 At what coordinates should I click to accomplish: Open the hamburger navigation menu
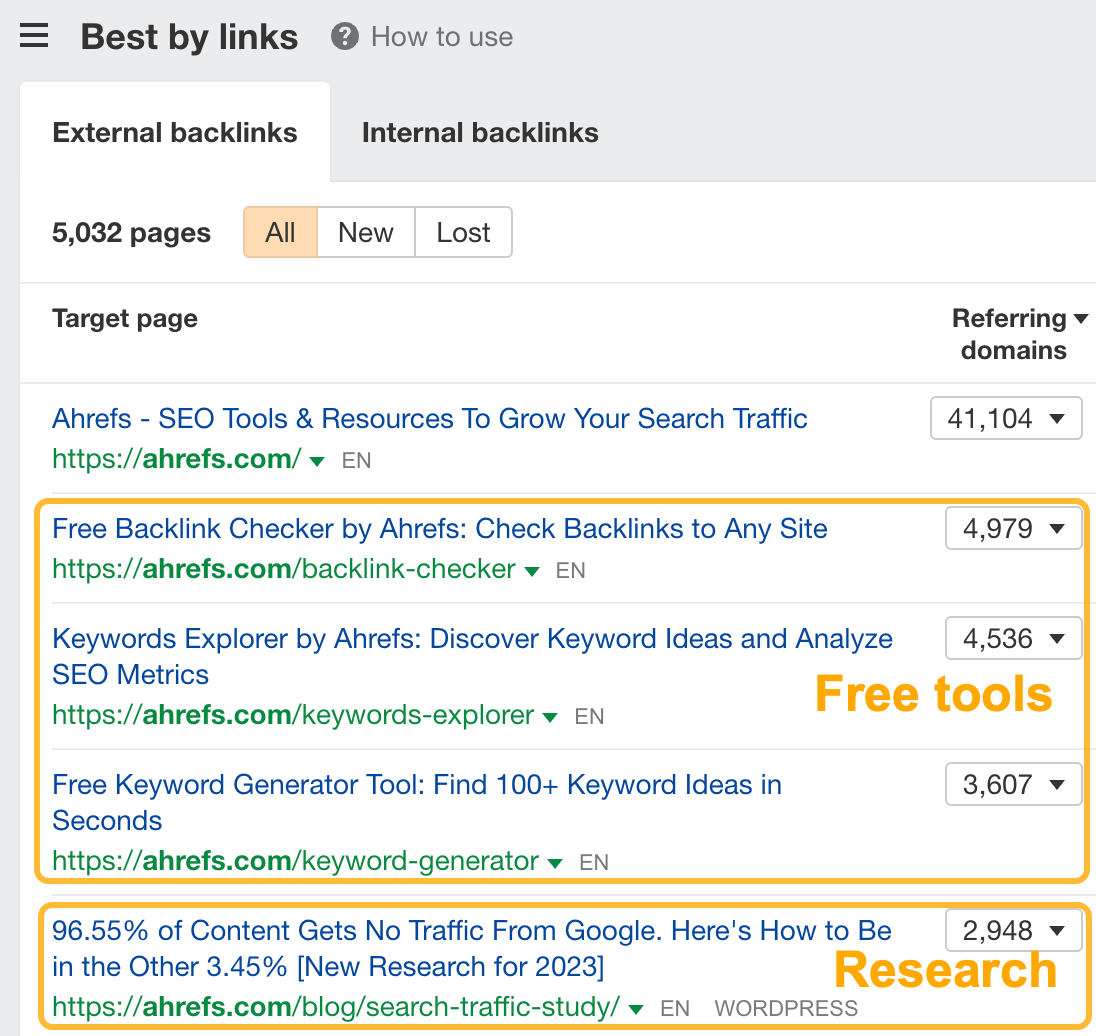34,35
